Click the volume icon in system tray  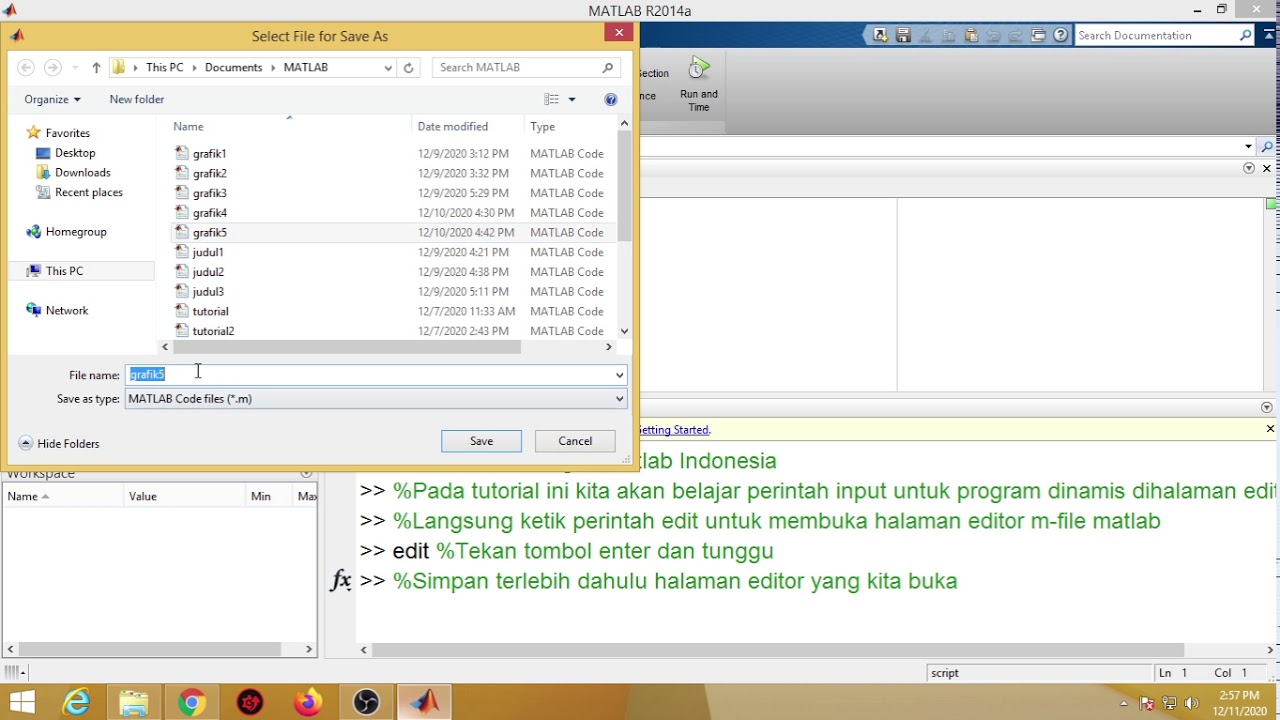coord(1189,703)
